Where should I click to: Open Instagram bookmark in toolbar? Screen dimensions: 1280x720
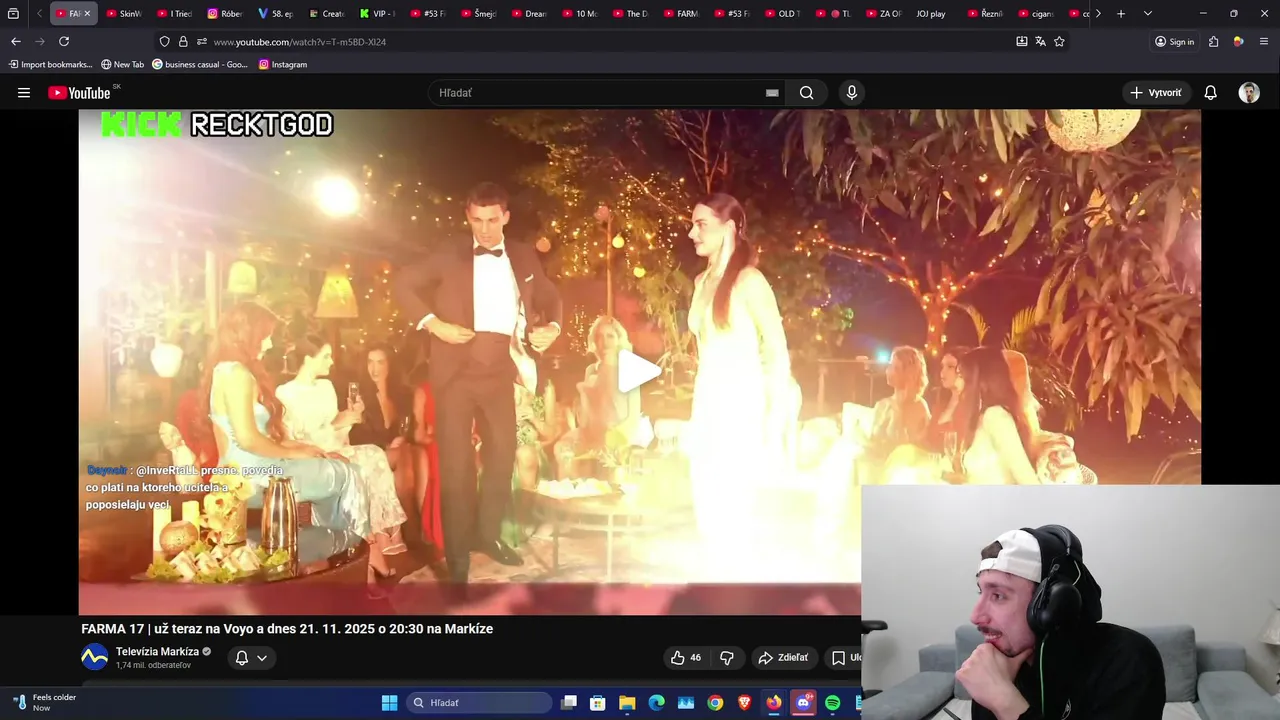(283, 64)
